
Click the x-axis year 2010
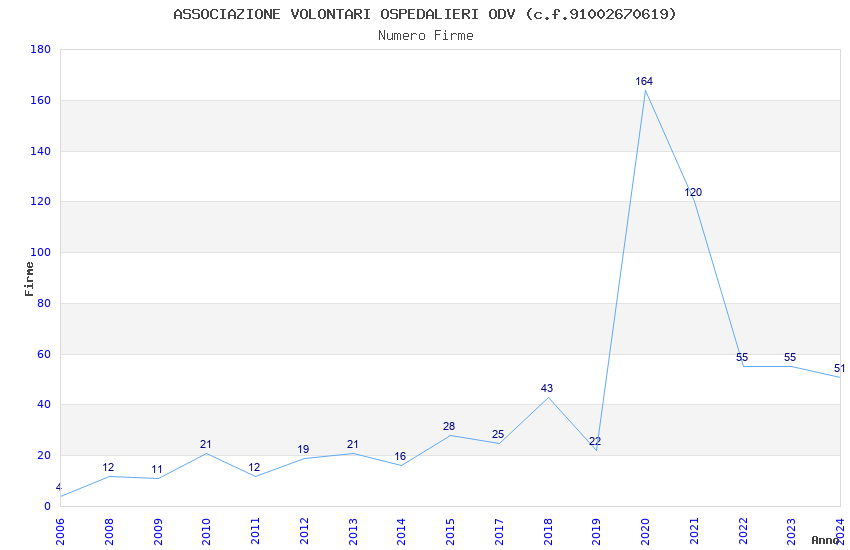pyautogui.click(x=206, y=531)
